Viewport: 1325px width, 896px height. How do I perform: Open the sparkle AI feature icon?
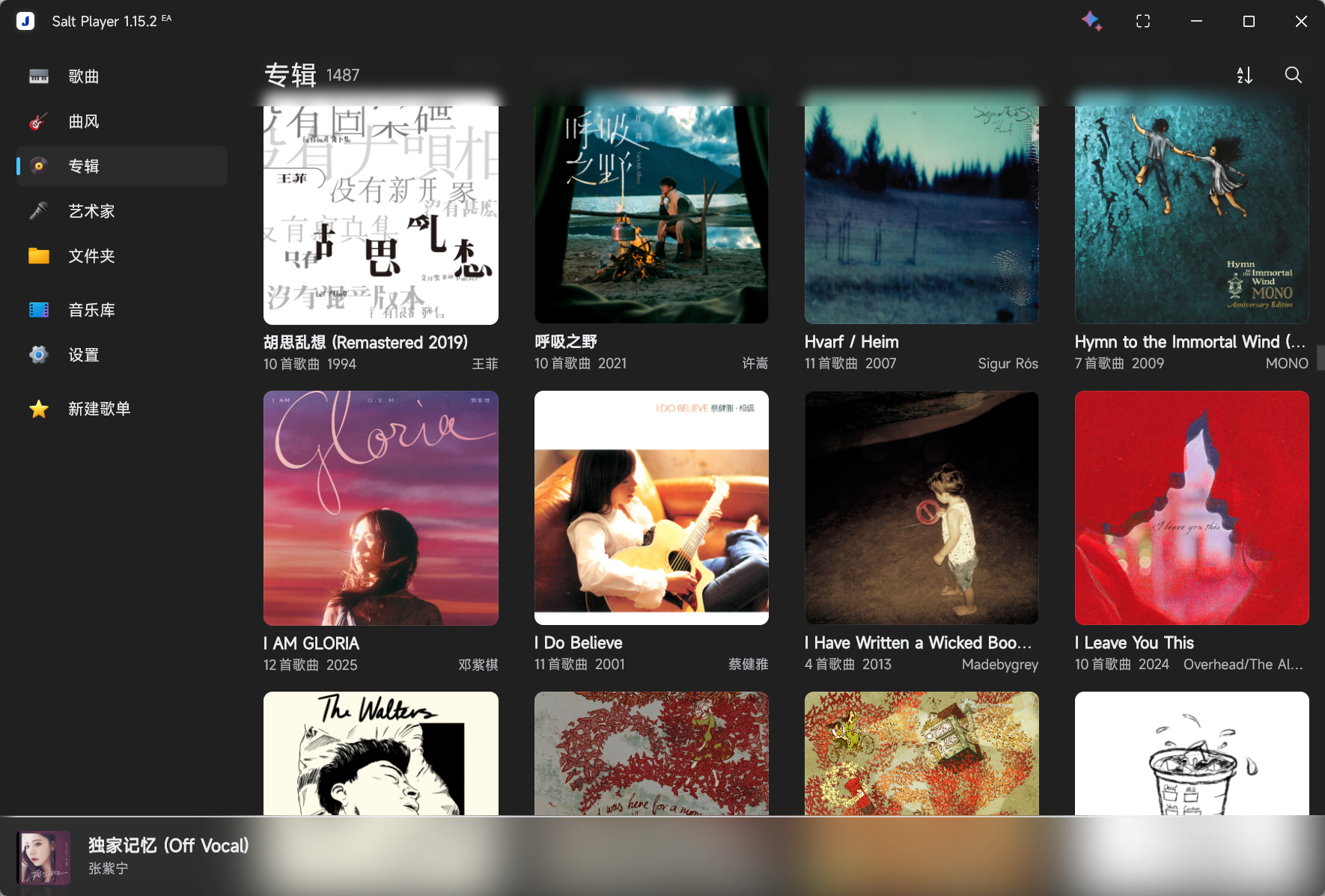pos(1091,21)
